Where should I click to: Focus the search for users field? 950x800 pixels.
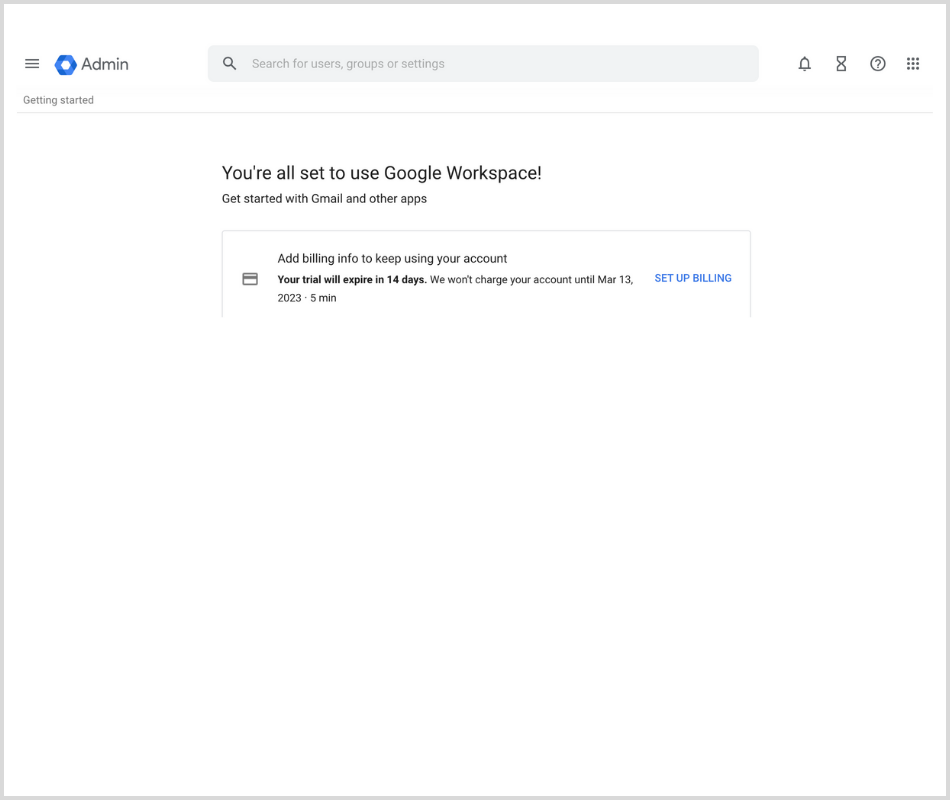coord(483,64)
